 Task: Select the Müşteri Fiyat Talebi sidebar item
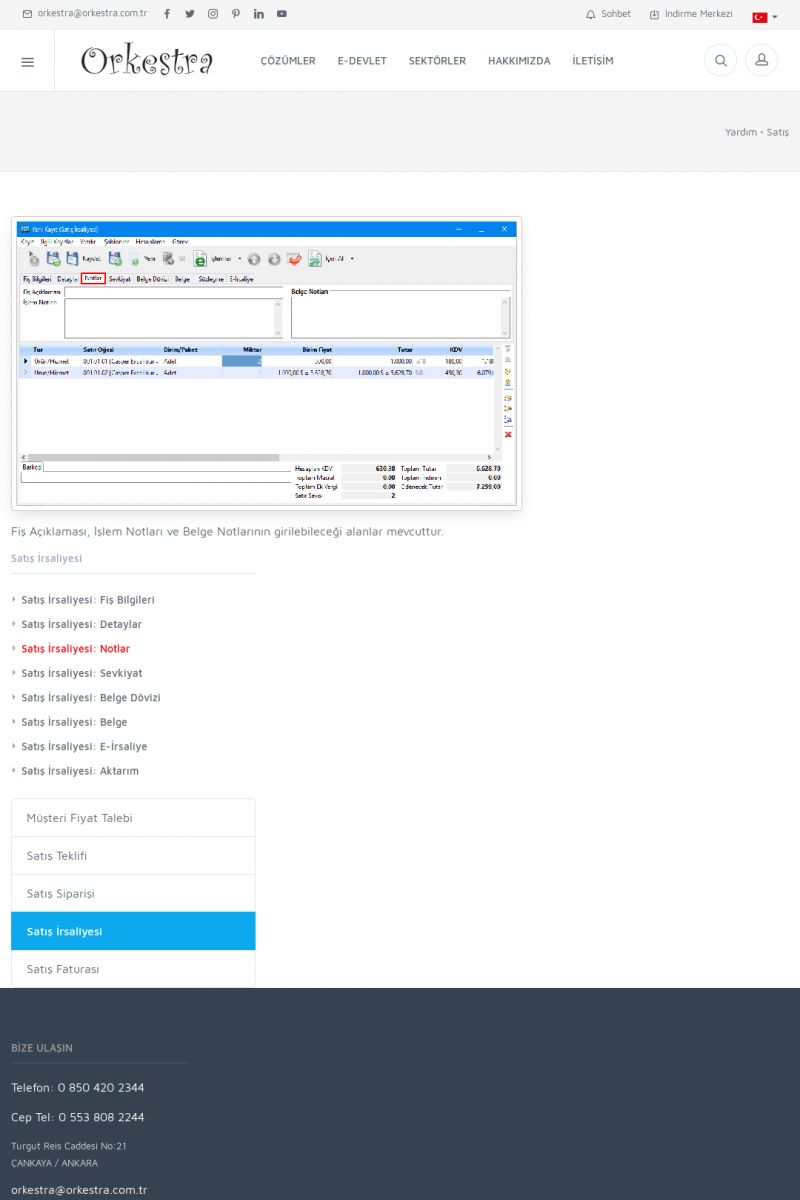133,818
